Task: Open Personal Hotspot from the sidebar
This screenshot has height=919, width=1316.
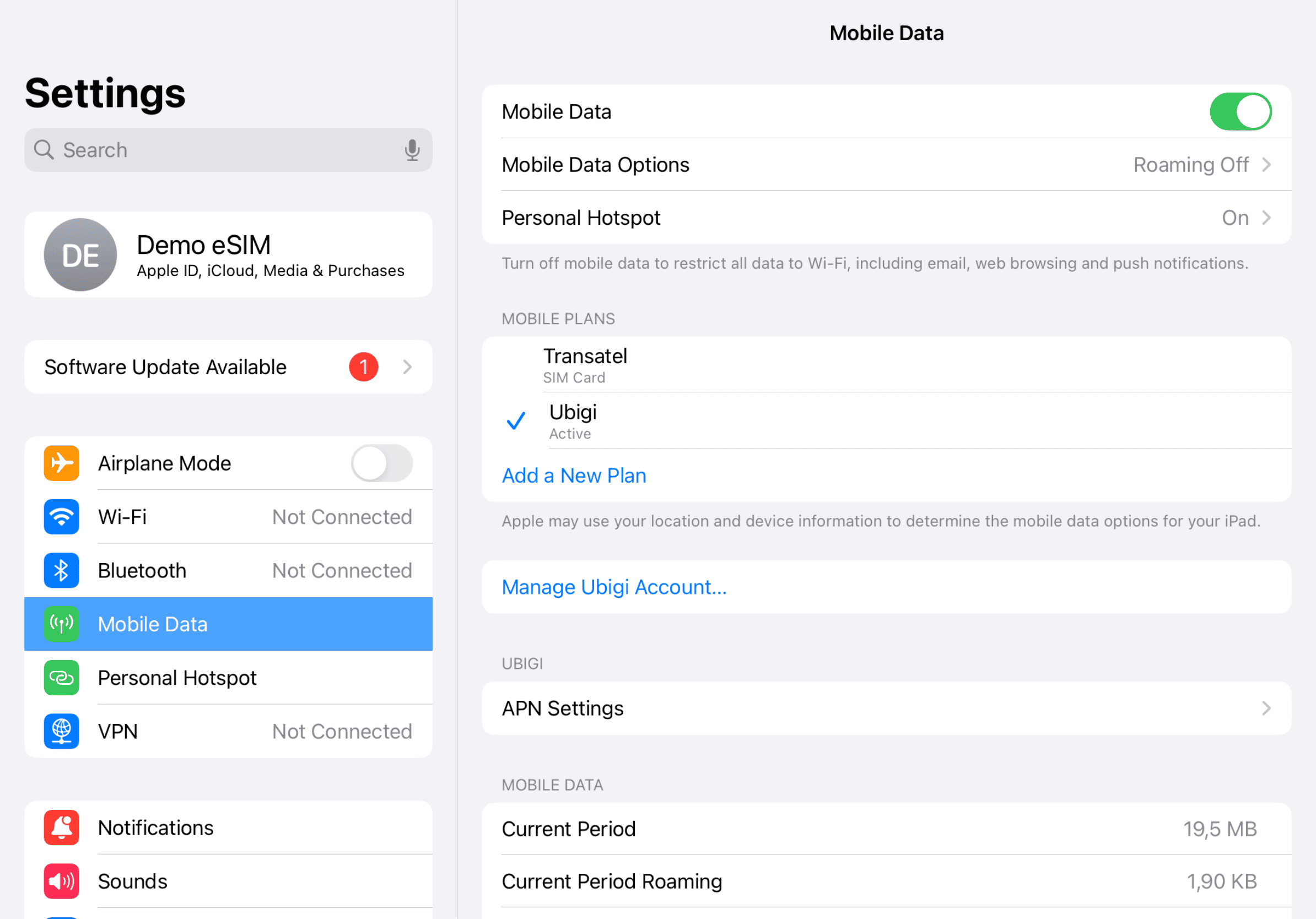Action: tap(228, 678)
